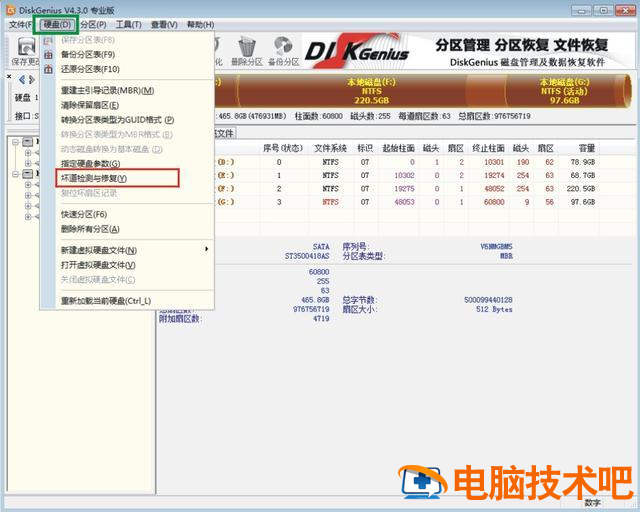The height and width of the screenshot is (512, 640).
Task: Click the 删除分区 trash can icon
Action: click(247, 47)
